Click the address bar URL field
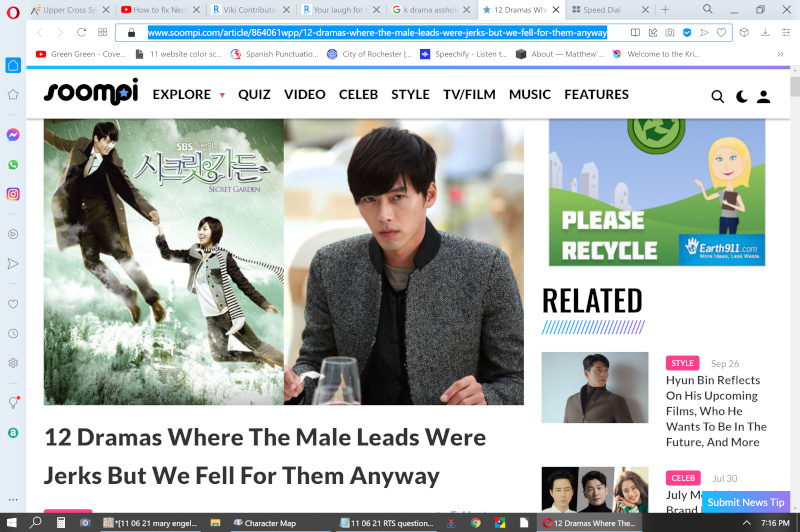Image resolution: width=800 pixels, height=532 pixels. [377, 33]
